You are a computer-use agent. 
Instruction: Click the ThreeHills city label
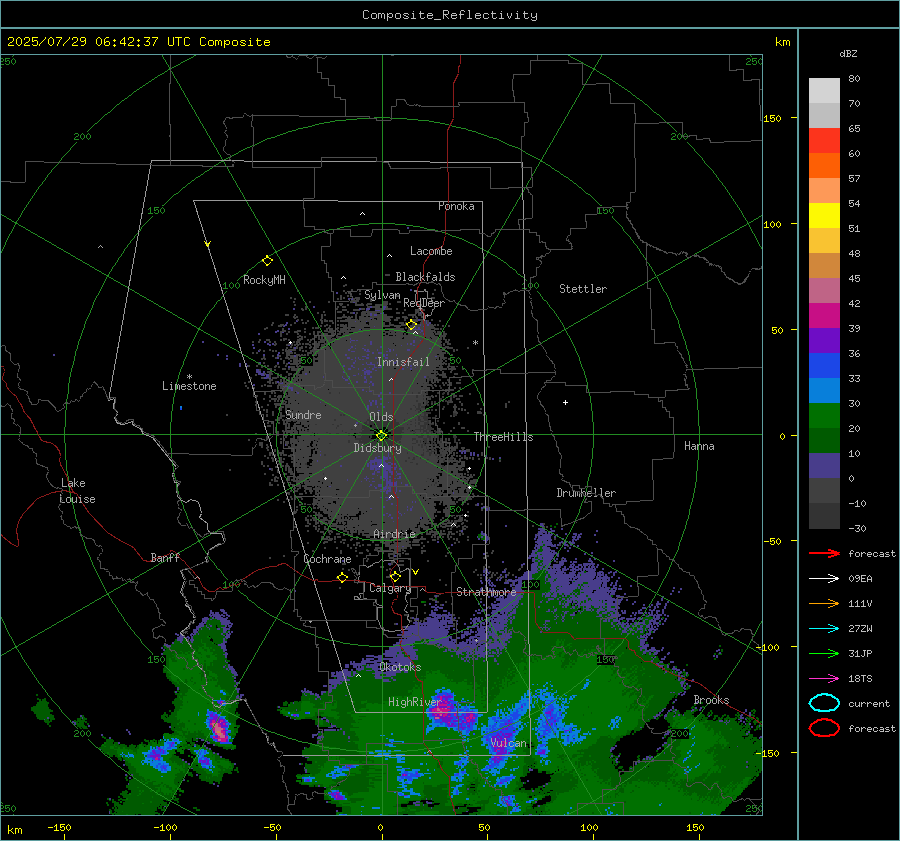pyautogui.click(x=503, y=437)
